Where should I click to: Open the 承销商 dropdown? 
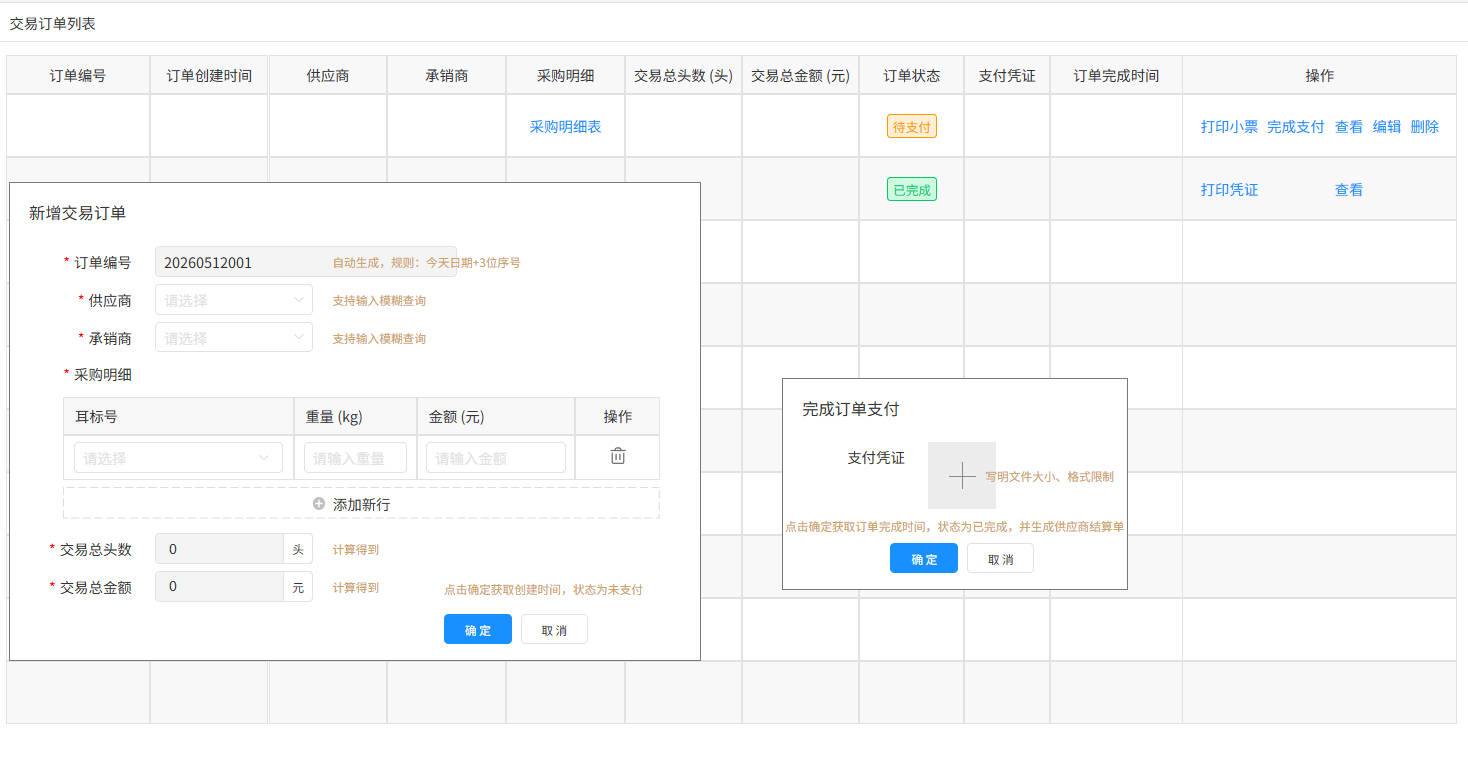(x=234, y=338)
